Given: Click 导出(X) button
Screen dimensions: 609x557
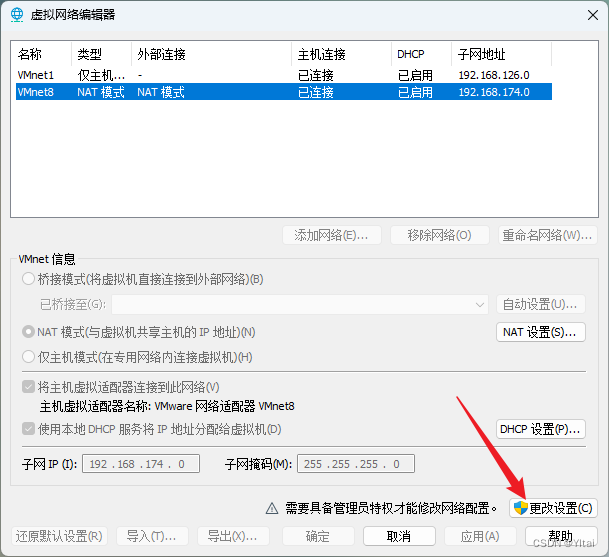Looking at the screenshot, I should (x=233, y=536).
